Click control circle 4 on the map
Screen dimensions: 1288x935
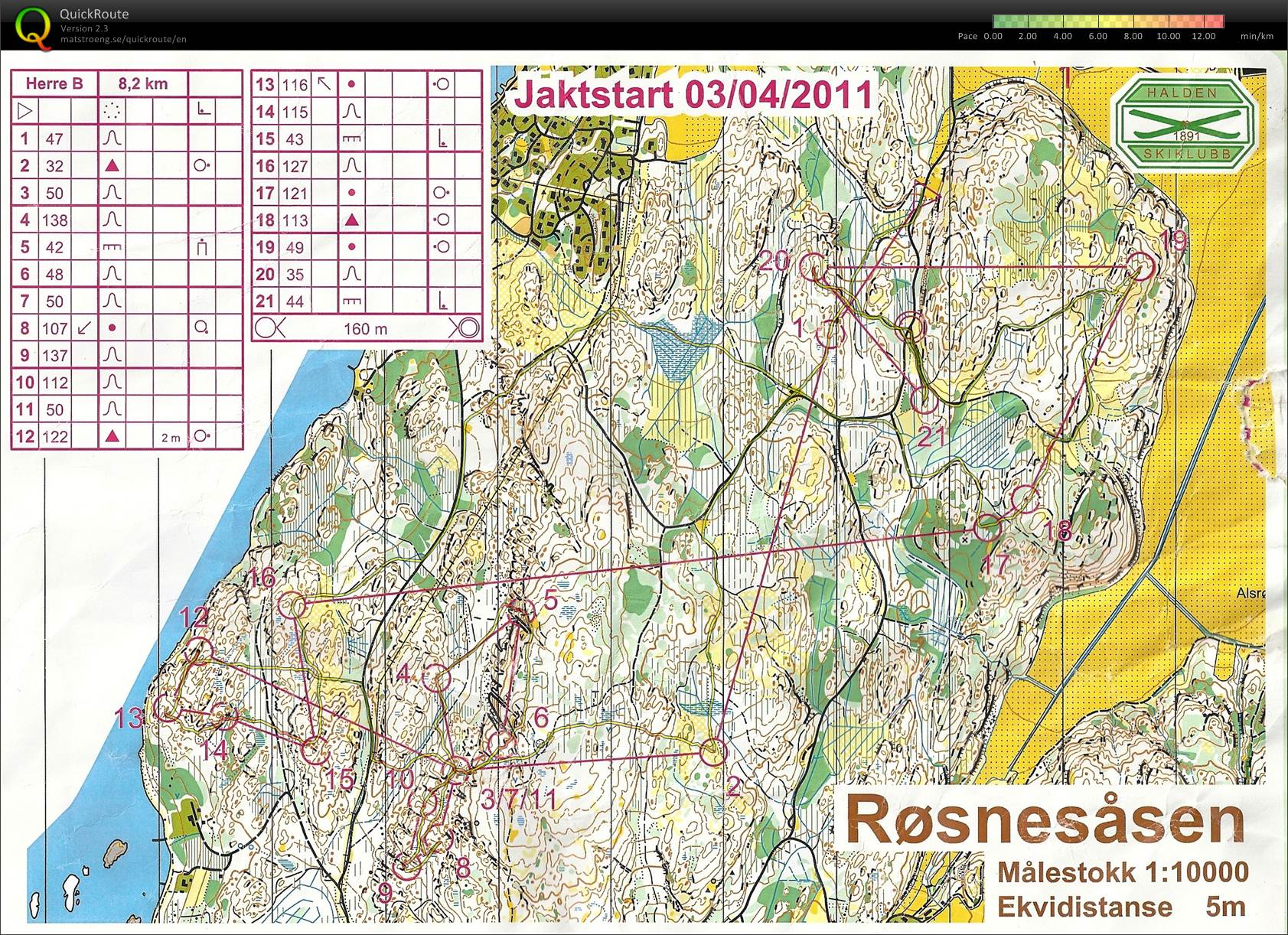[x=436, y=678]
